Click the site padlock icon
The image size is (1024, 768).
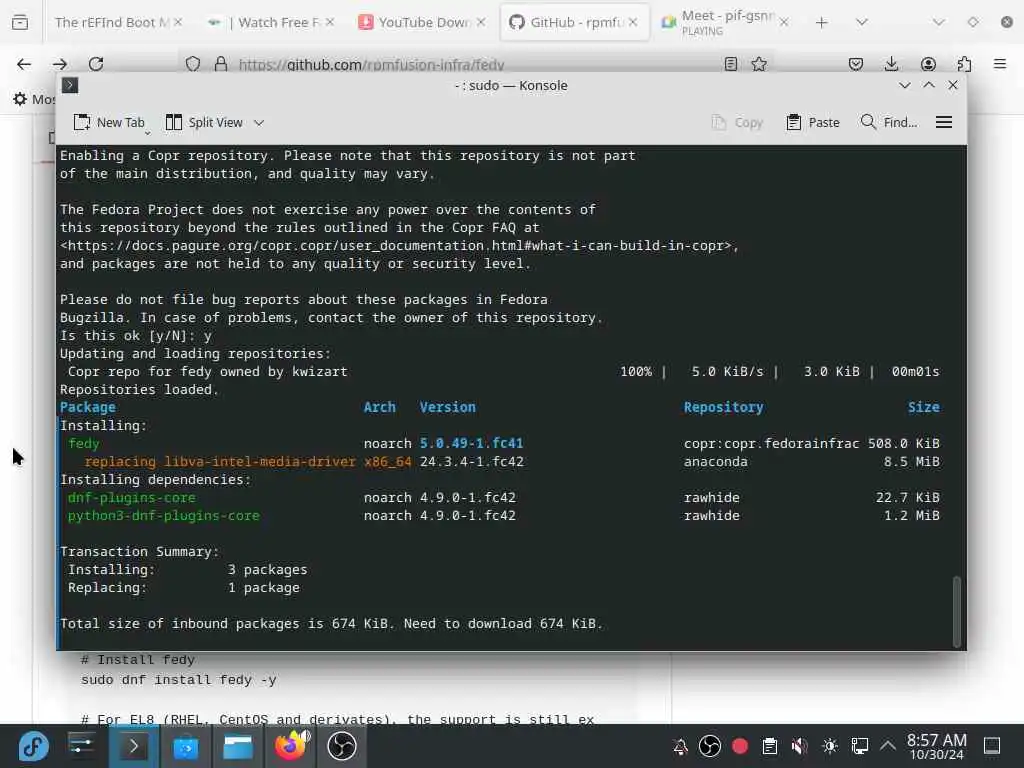click(x=221, y=64)
